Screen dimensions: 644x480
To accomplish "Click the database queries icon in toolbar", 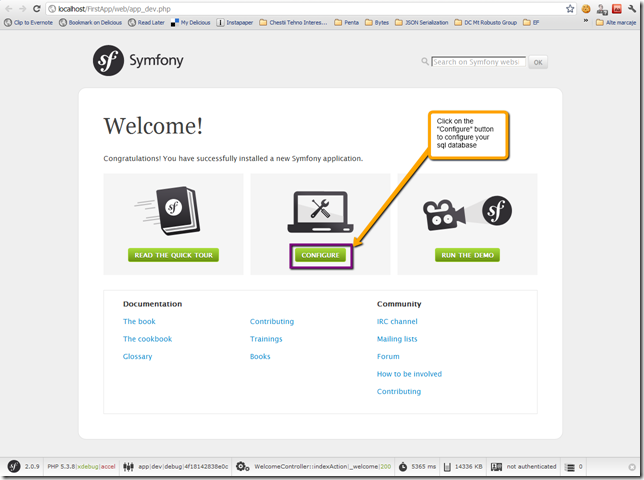I will click(569, 467).
